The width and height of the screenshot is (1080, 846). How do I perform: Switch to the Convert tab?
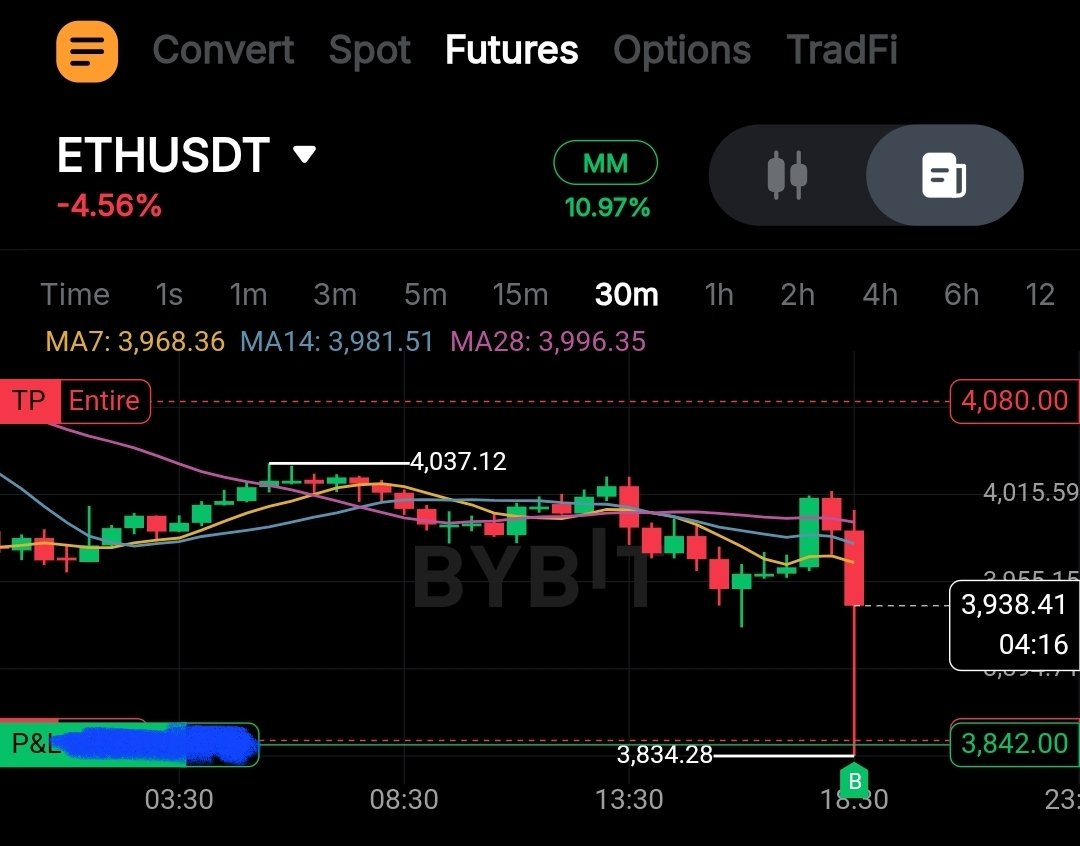pos(223,50)
